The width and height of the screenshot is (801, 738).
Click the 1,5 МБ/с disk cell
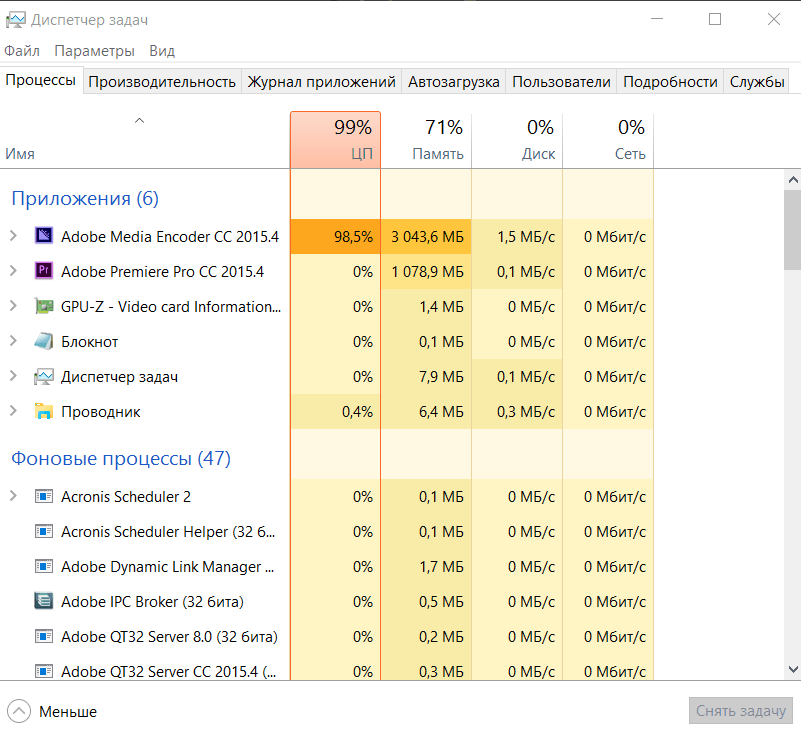point(517,236)
